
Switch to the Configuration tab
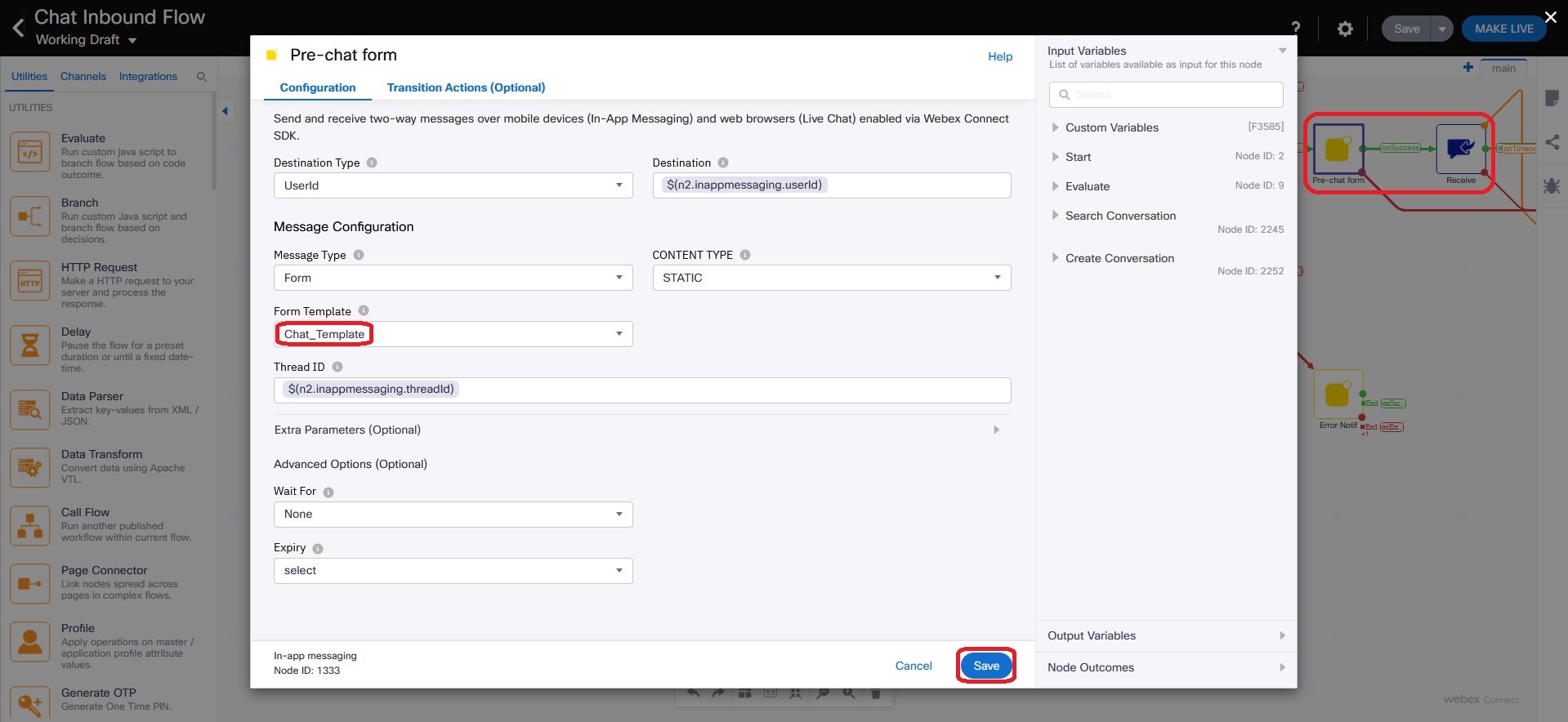click(318, 87)
